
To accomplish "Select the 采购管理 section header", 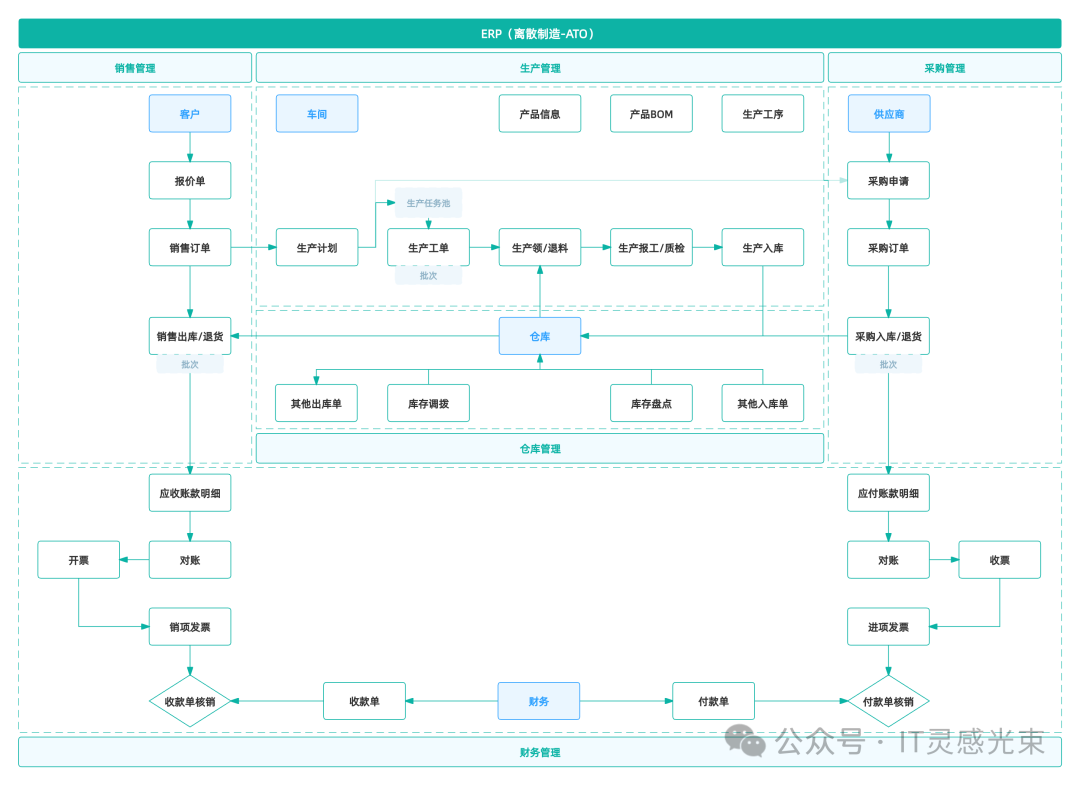I will (944, 68).
